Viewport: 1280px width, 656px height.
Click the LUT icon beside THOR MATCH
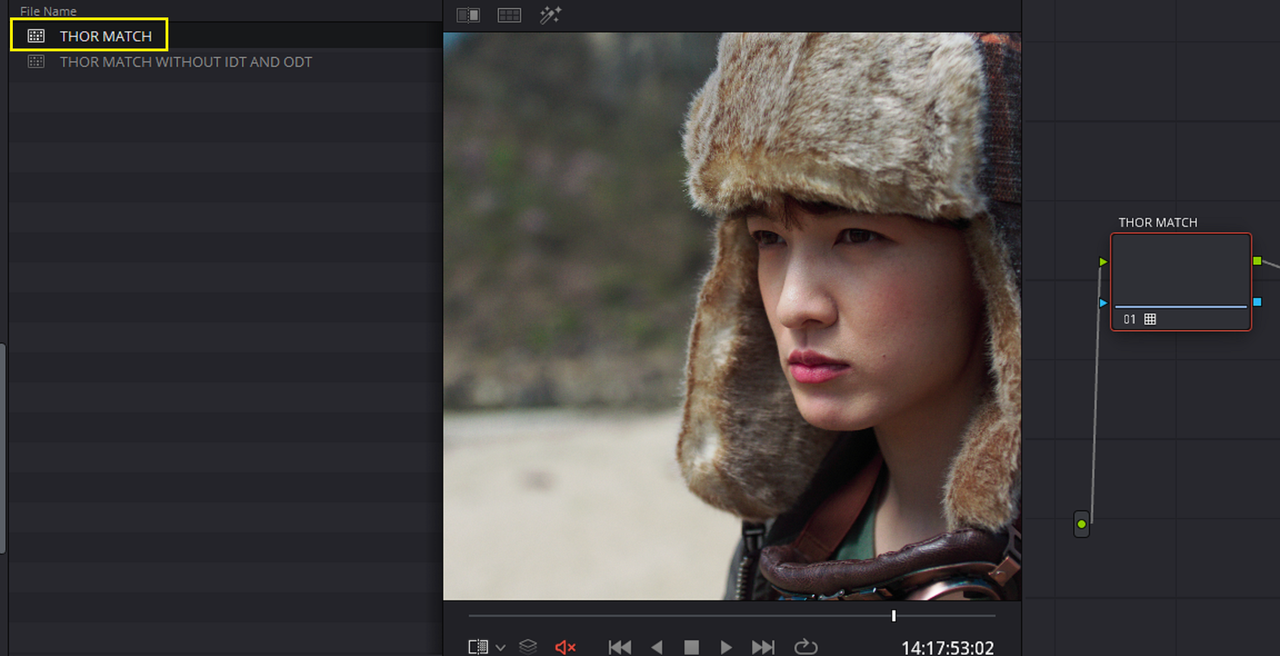36,36
